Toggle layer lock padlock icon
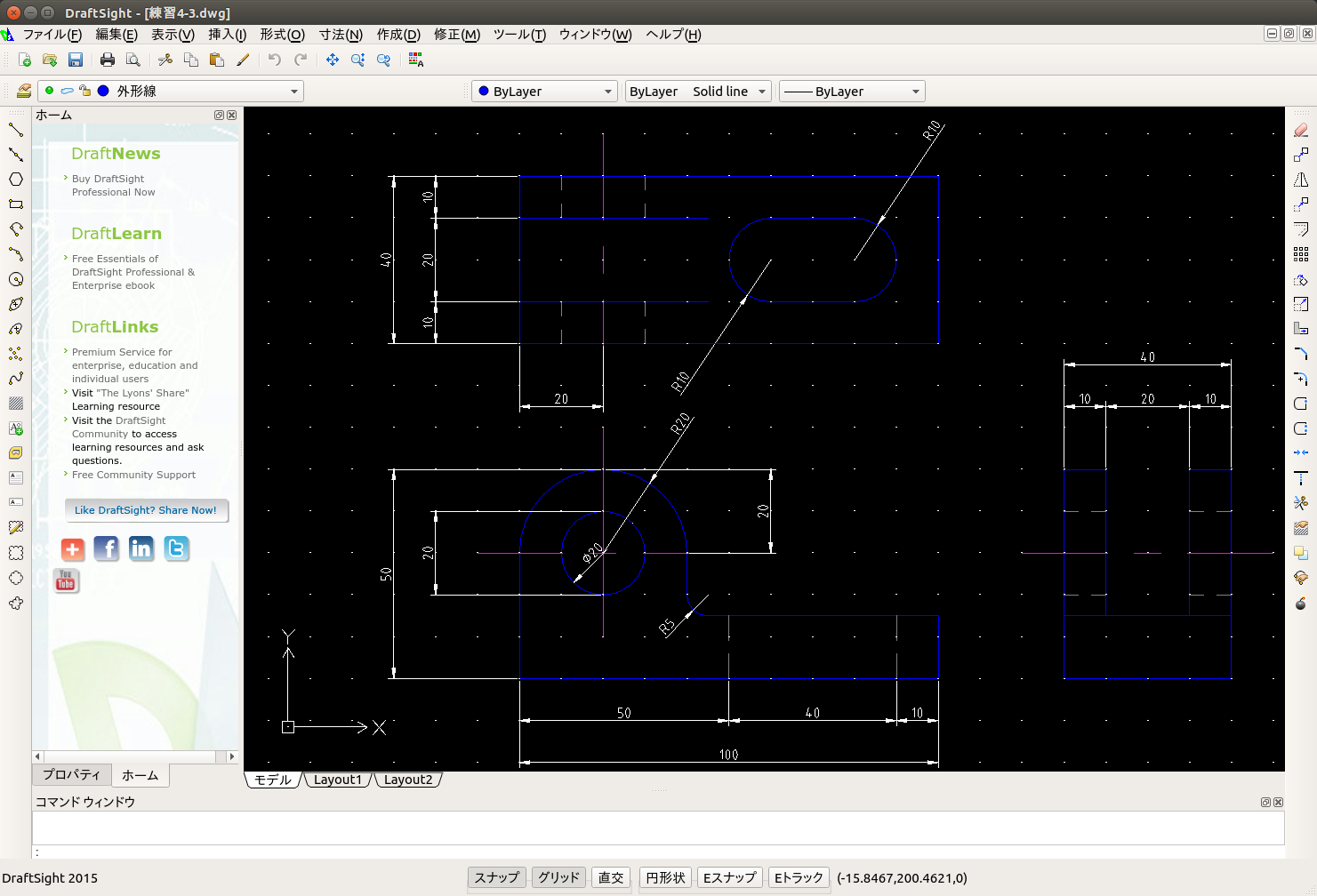Screen dimensions: 1317x896 click(x=84, y=91)
